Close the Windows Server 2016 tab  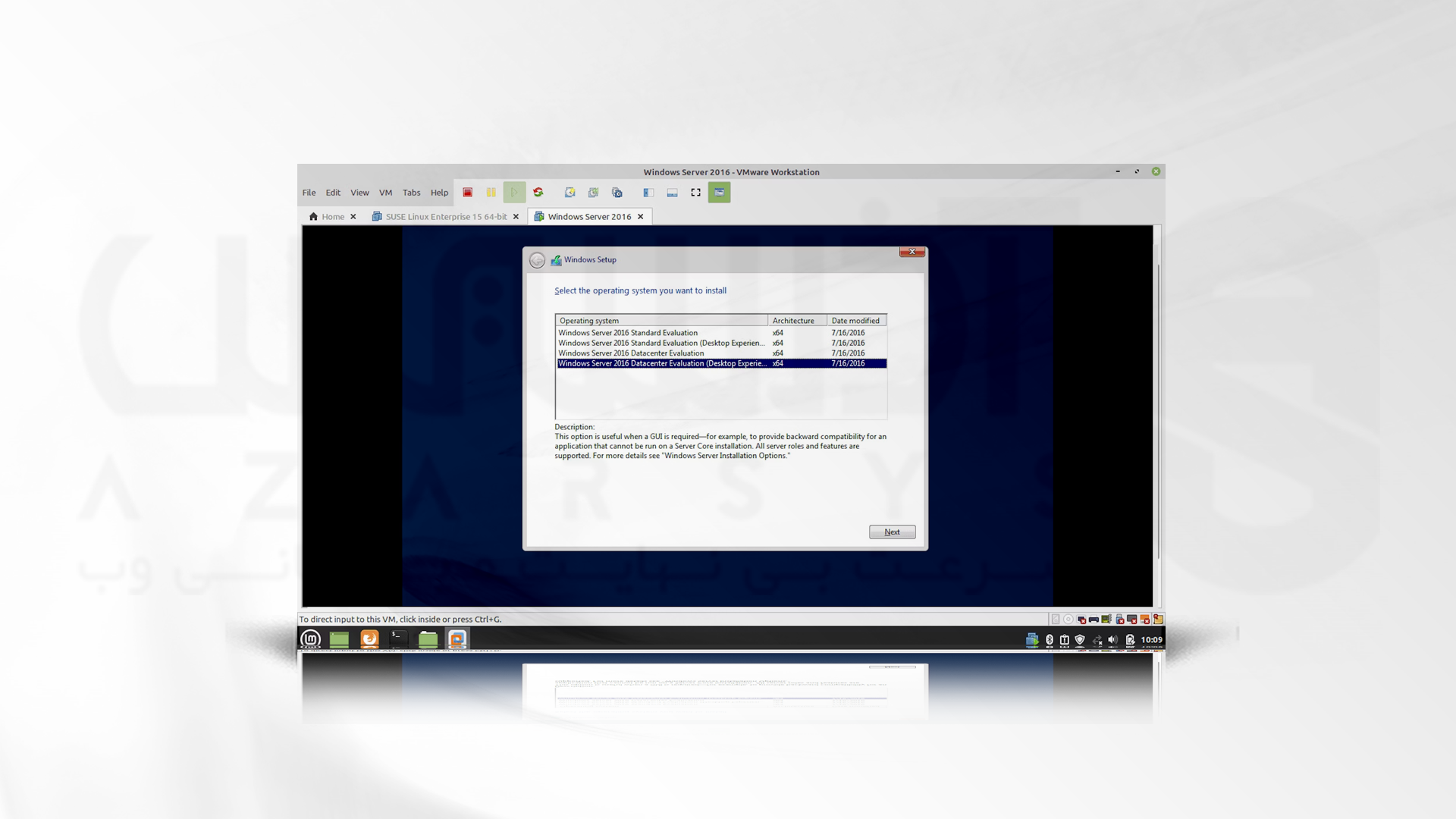tap(641, 217)
